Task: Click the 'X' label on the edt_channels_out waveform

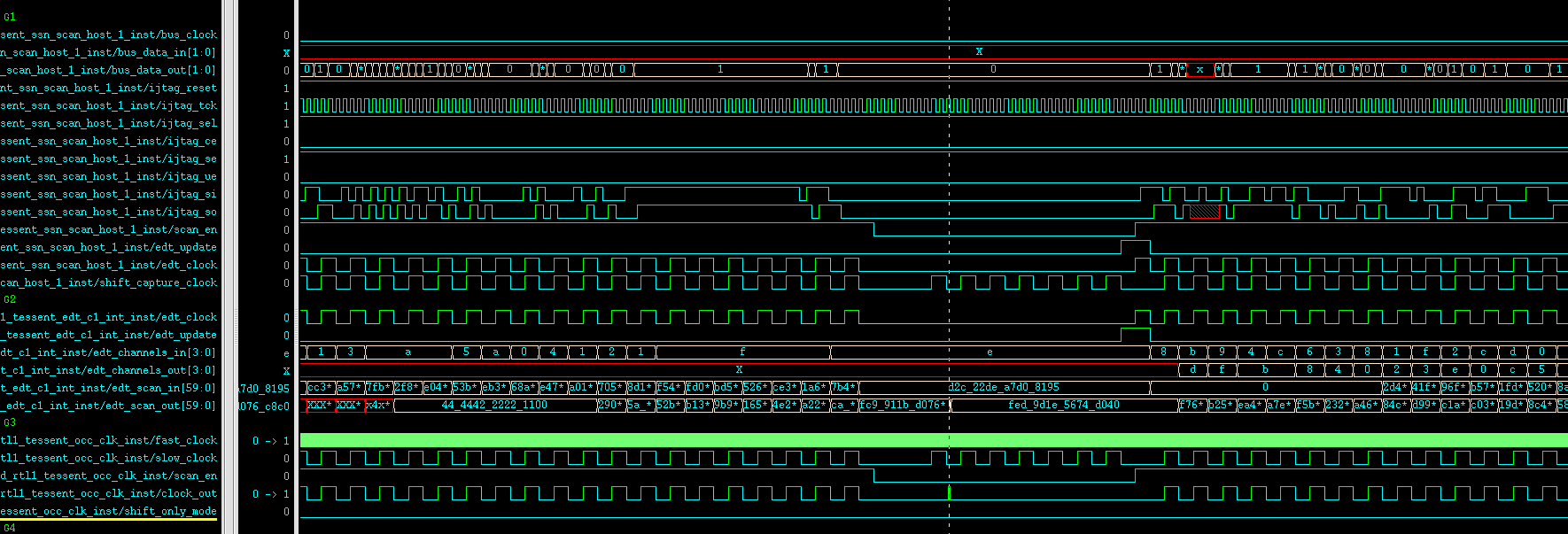Action: pos(739,369)
